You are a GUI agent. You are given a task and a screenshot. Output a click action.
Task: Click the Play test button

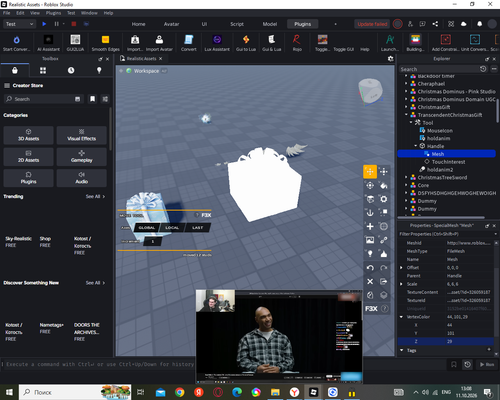click(x=44, y=24)
